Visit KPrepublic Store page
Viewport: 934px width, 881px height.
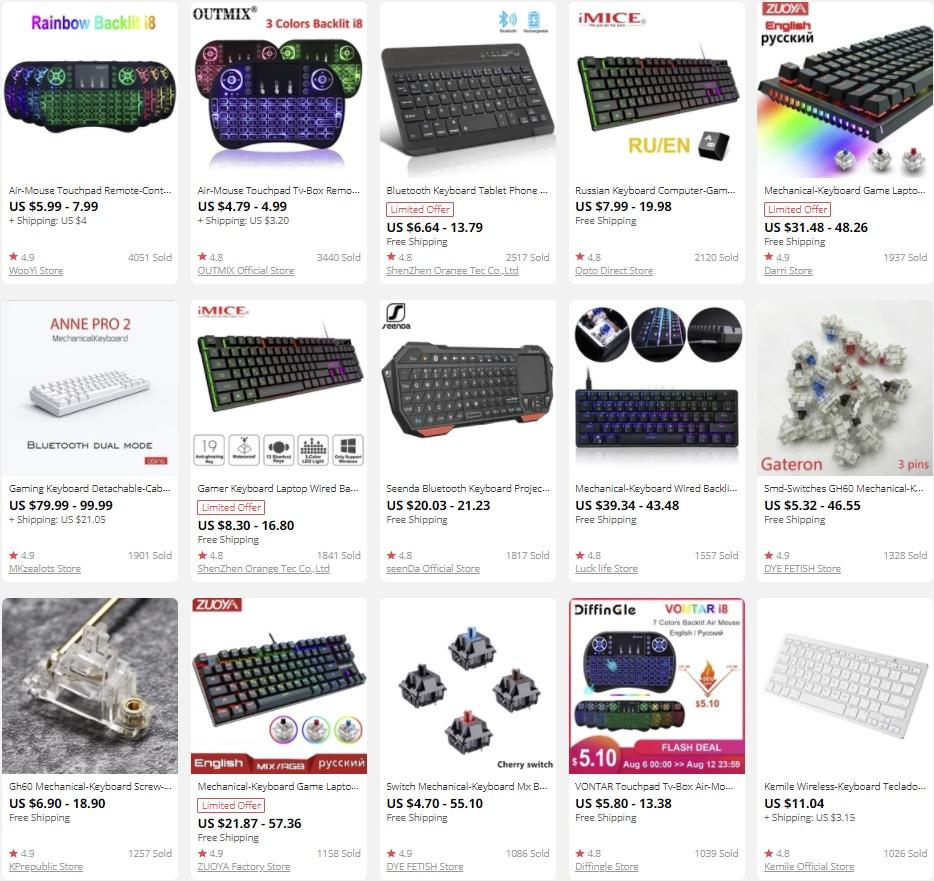(45, 866)
